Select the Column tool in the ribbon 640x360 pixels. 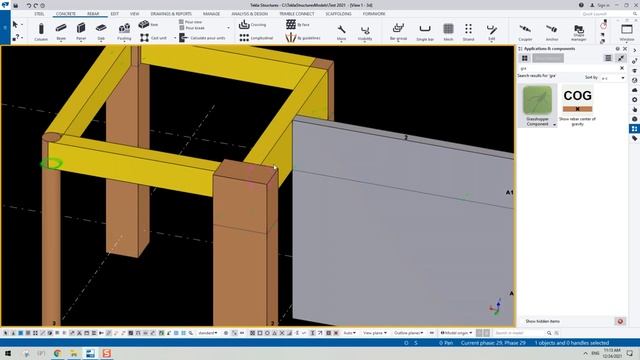pyautogui.click(x=41, y=31)
